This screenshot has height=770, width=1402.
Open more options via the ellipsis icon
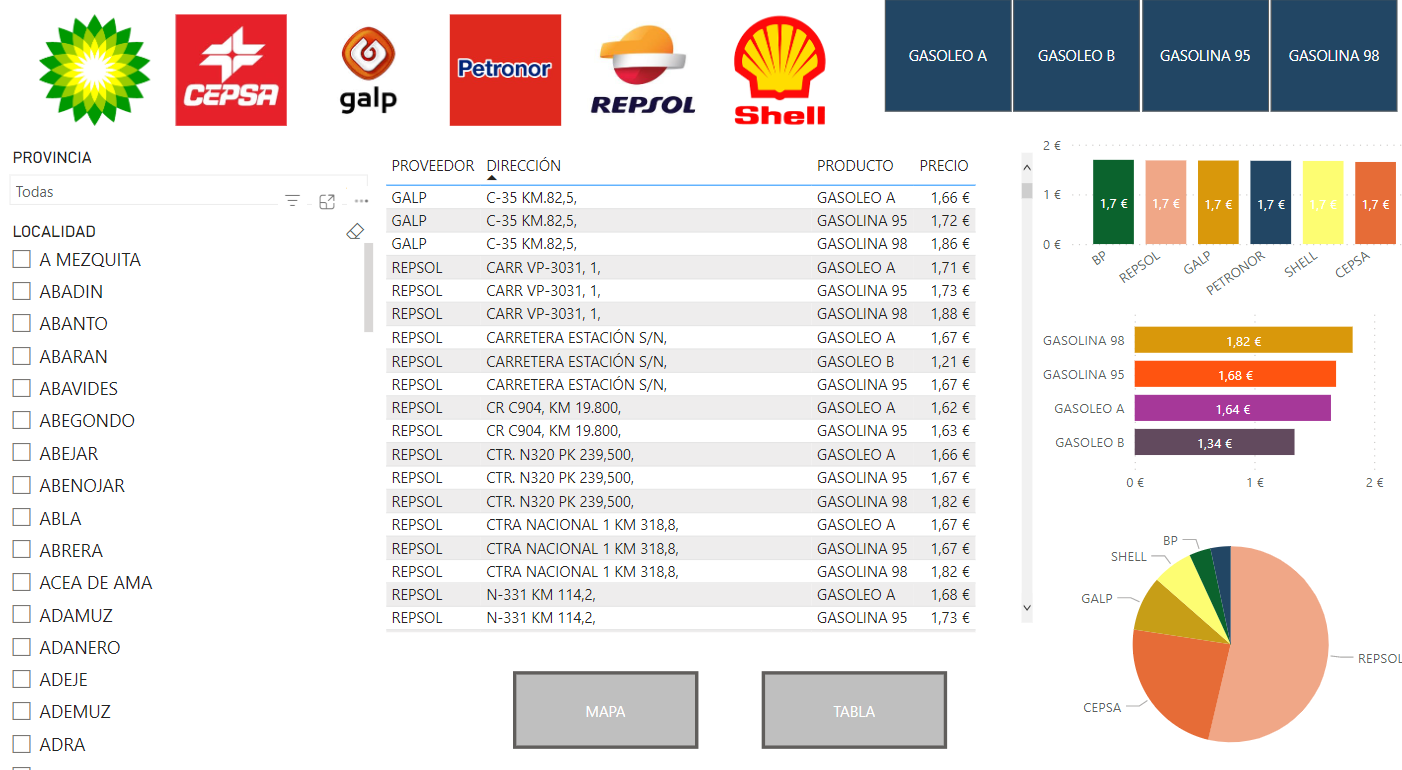(361, 200)
